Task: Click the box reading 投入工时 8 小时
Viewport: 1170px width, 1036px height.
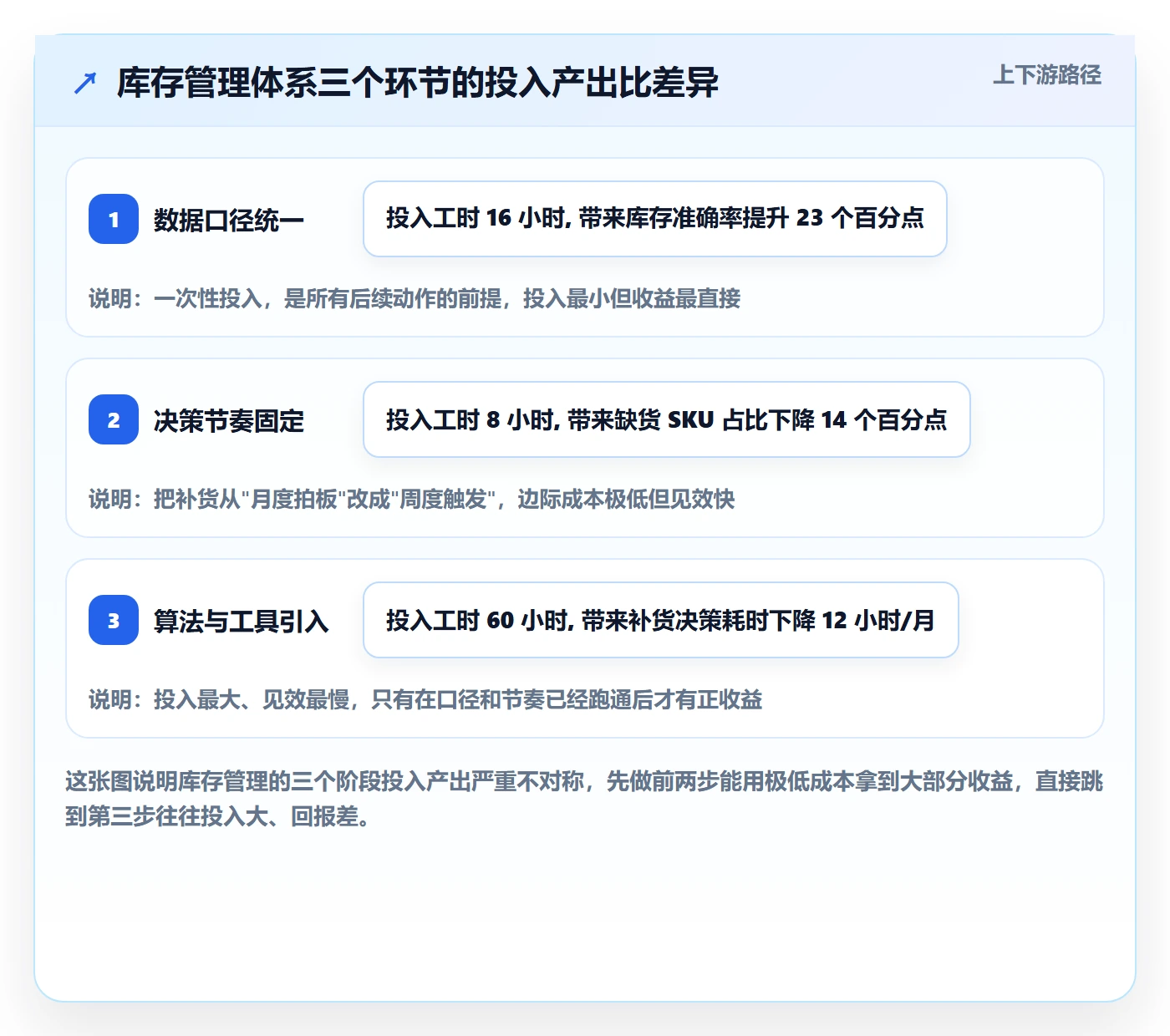Action: [667, 419]
